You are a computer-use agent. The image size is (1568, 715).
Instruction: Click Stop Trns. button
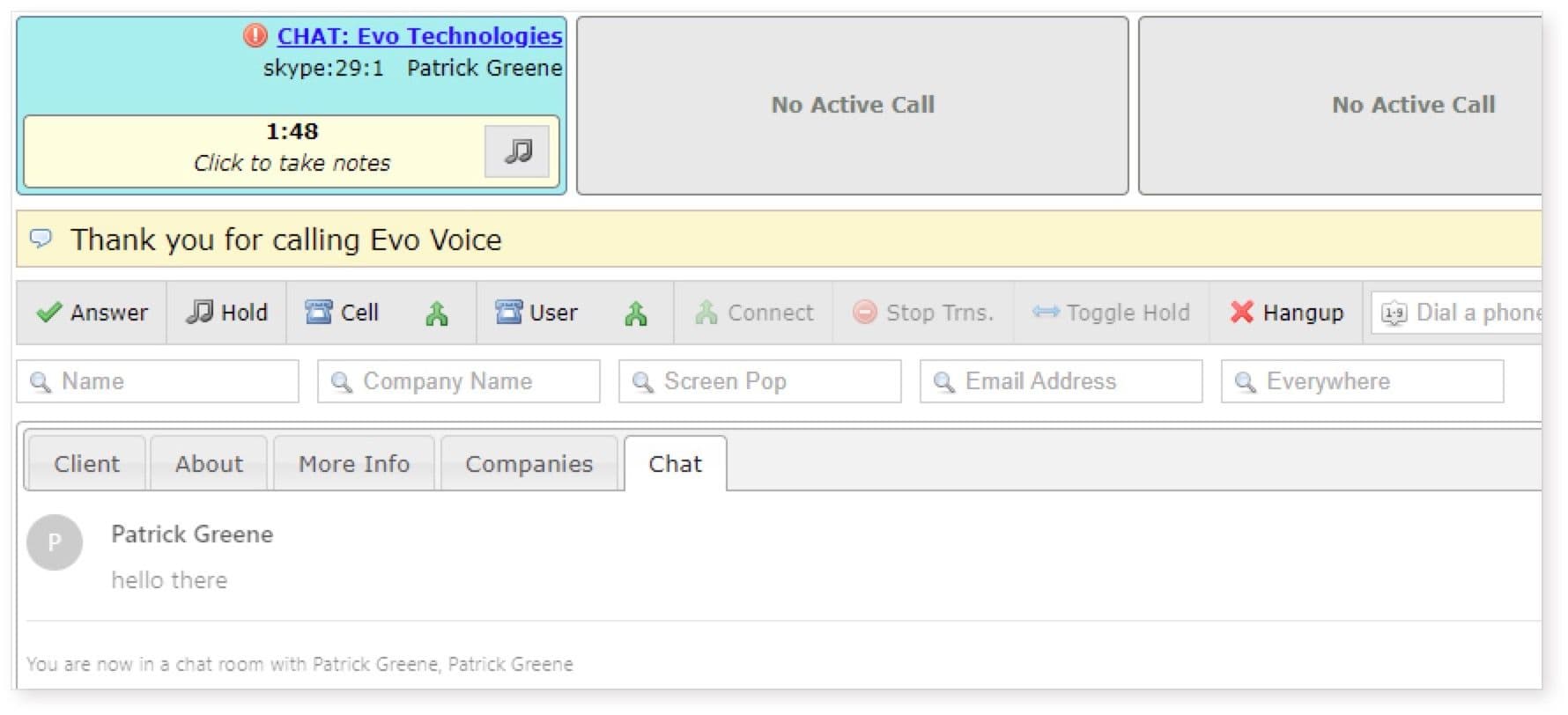(923, 313)
